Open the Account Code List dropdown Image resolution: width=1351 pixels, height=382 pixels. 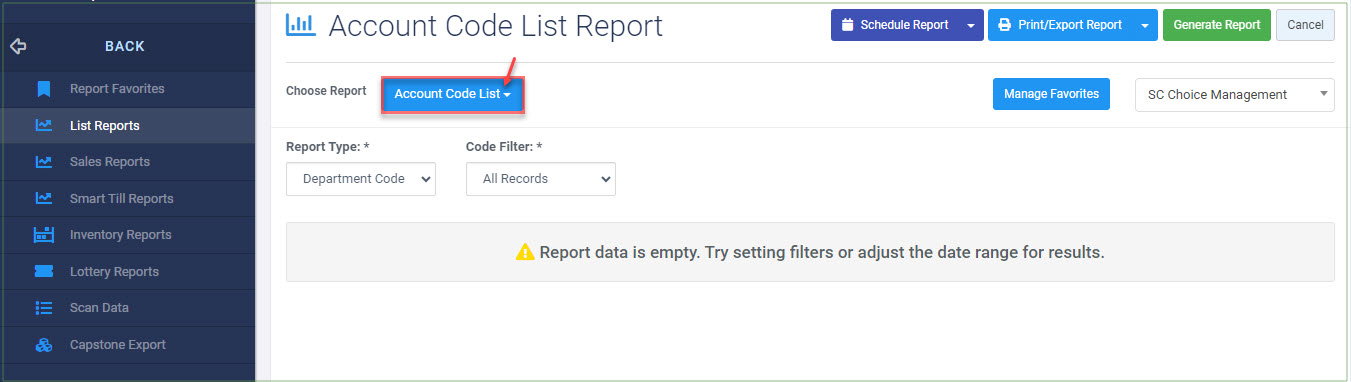(x=453, y=94)
